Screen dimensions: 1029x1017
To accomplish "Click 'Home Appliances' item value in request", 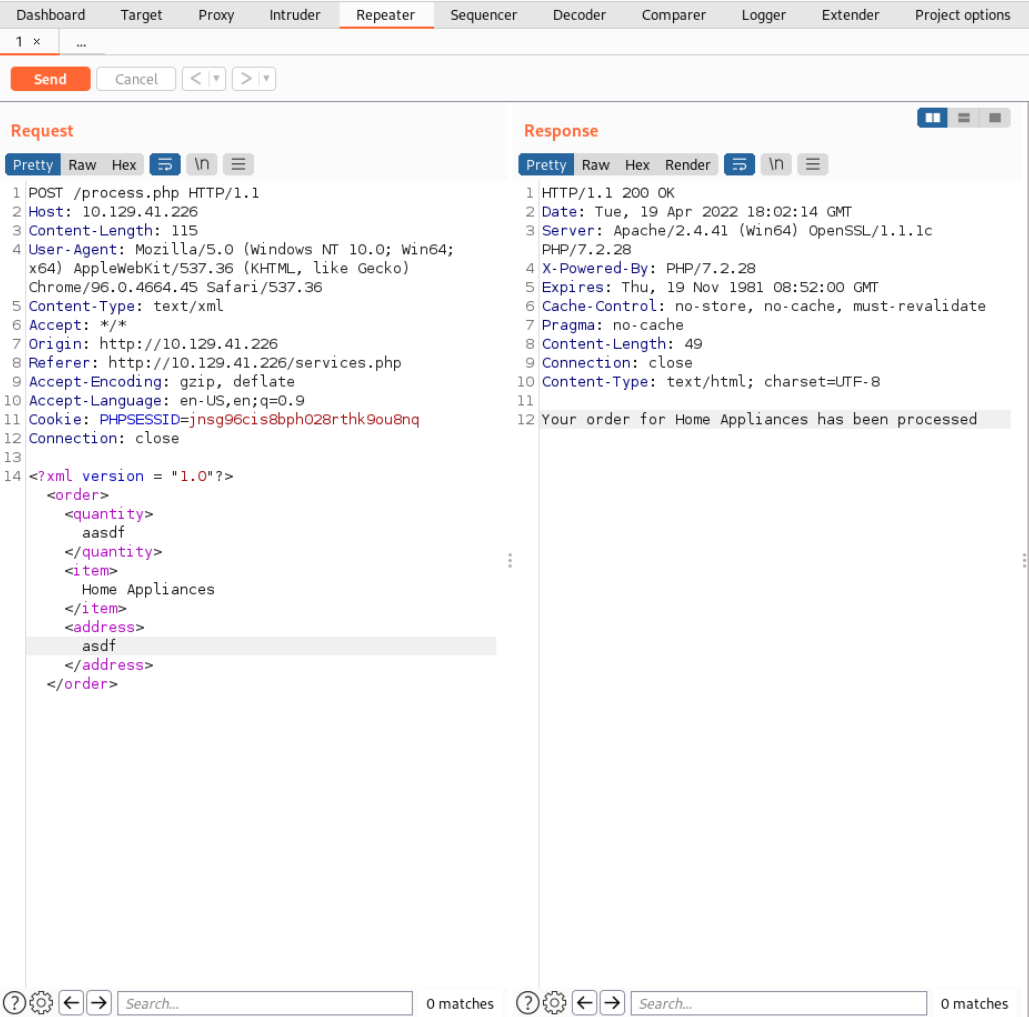I will pyautogui.click(x=148, y=589).
